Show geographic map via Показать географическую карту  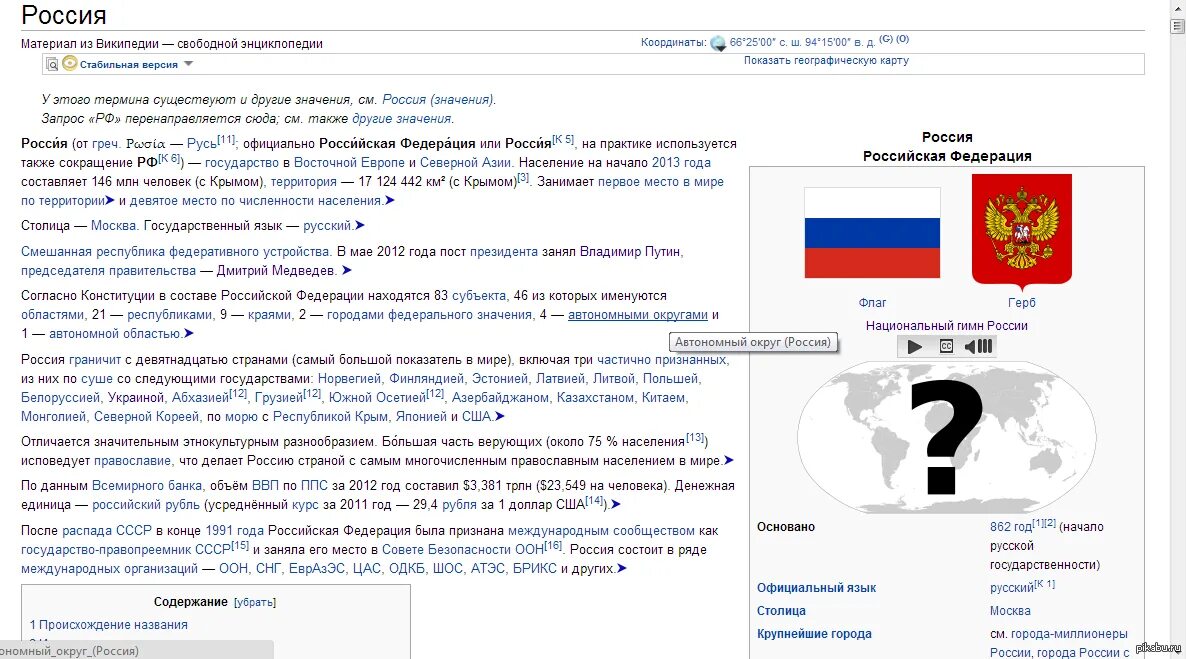[826, 61]
